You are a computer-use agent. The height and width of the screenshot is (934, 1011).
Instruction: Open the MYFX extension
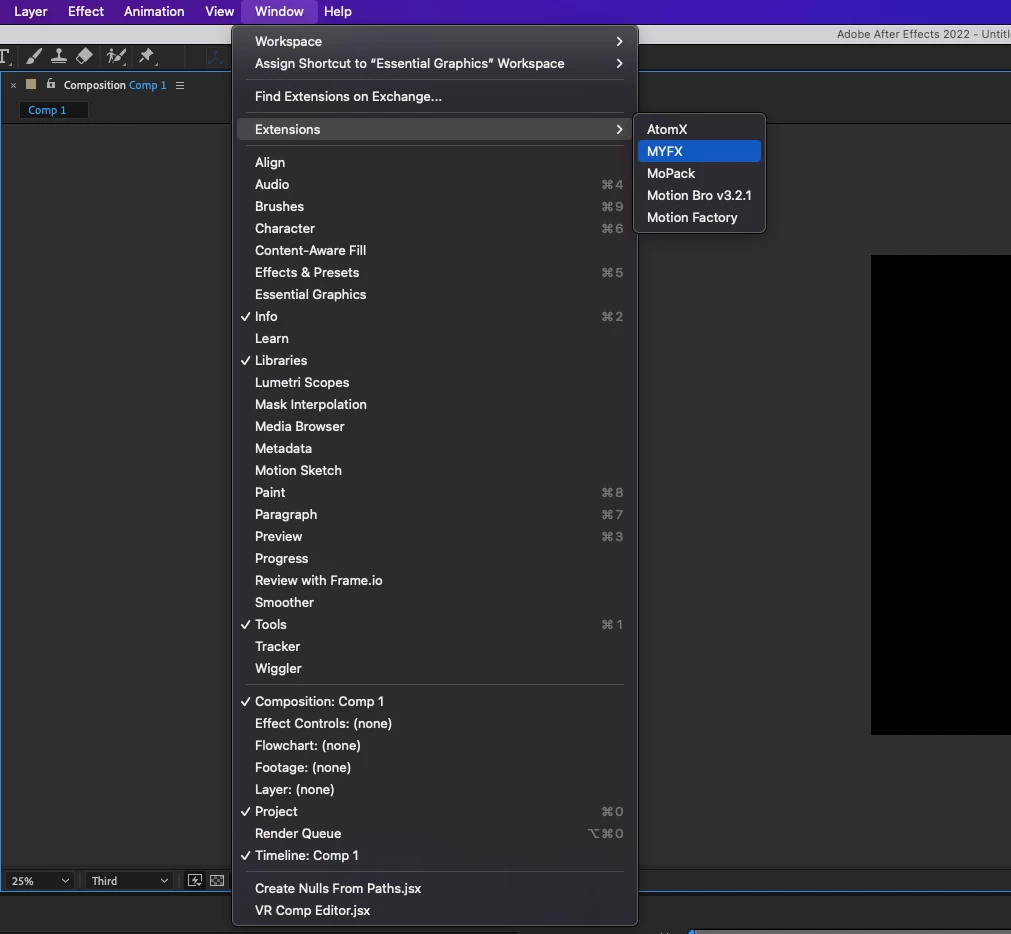point(699,151)
